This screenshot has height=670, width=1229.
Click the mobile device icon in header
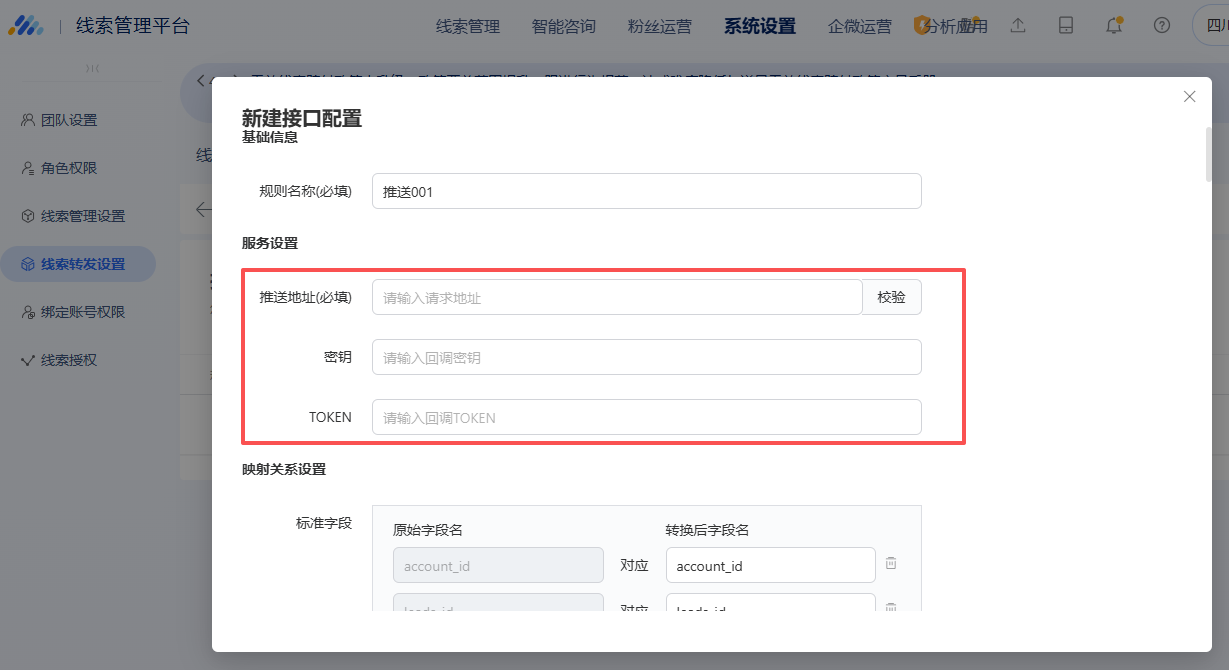coord(1066,26)
